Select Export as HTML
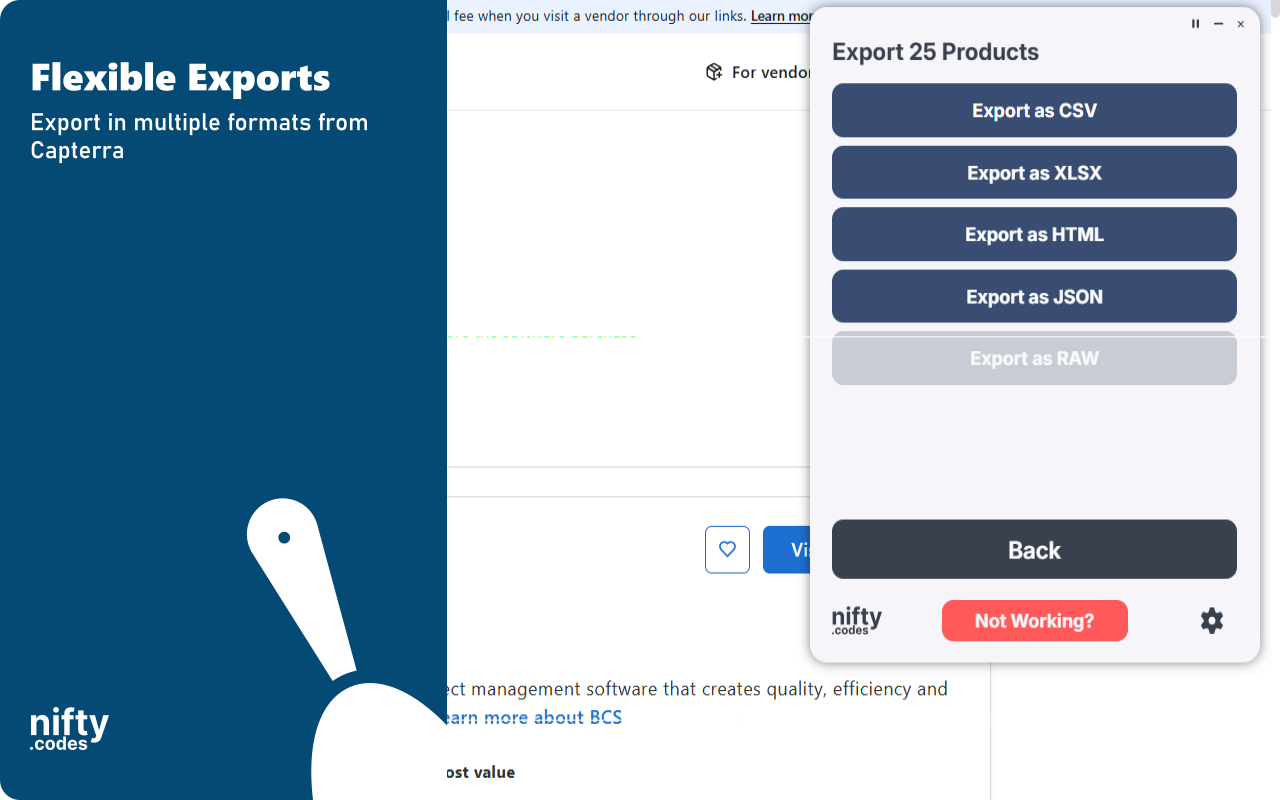 (1034, 234)
